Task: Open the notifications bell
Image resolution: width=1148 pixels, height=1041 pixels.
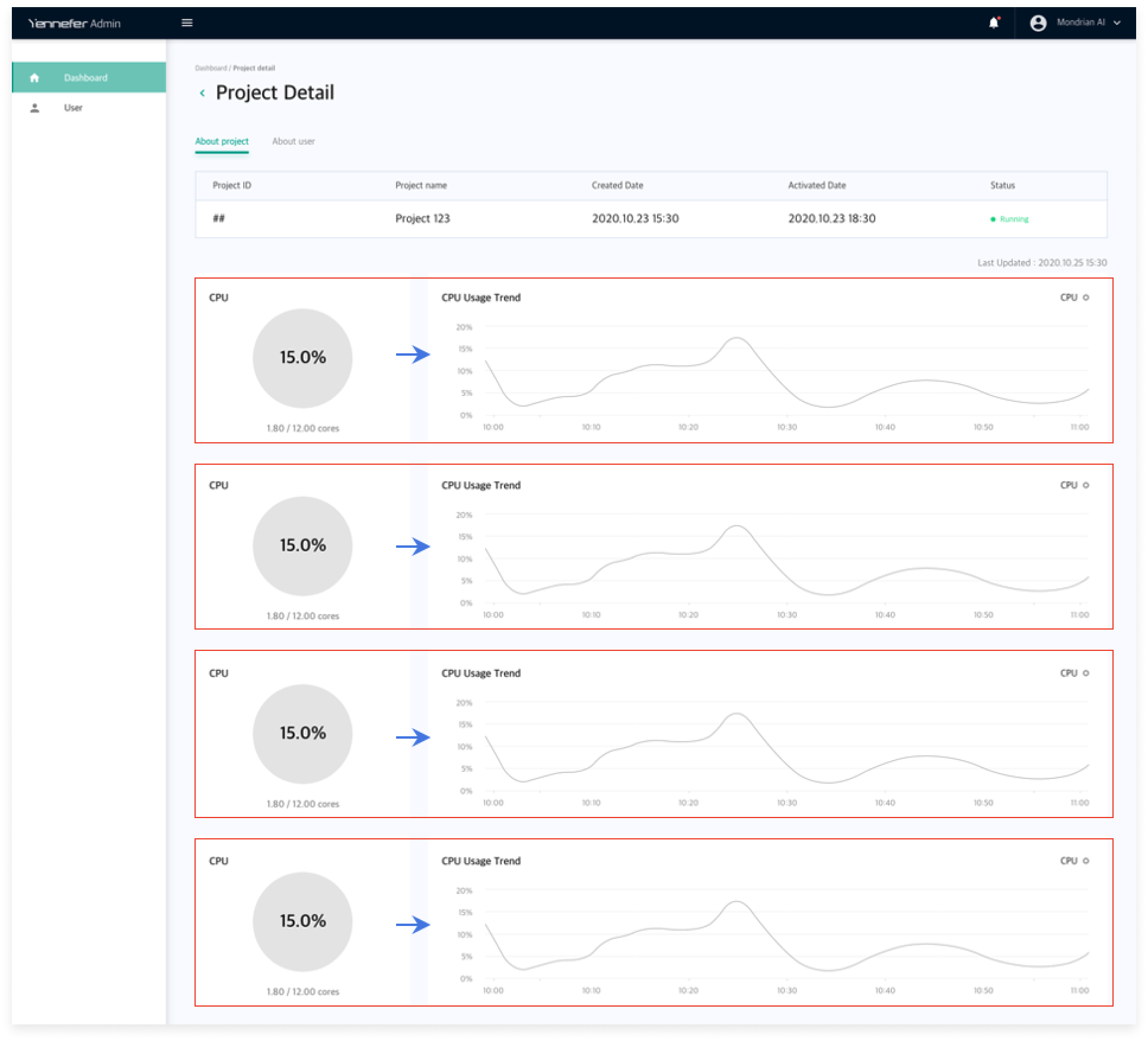Action: point(994,23)
